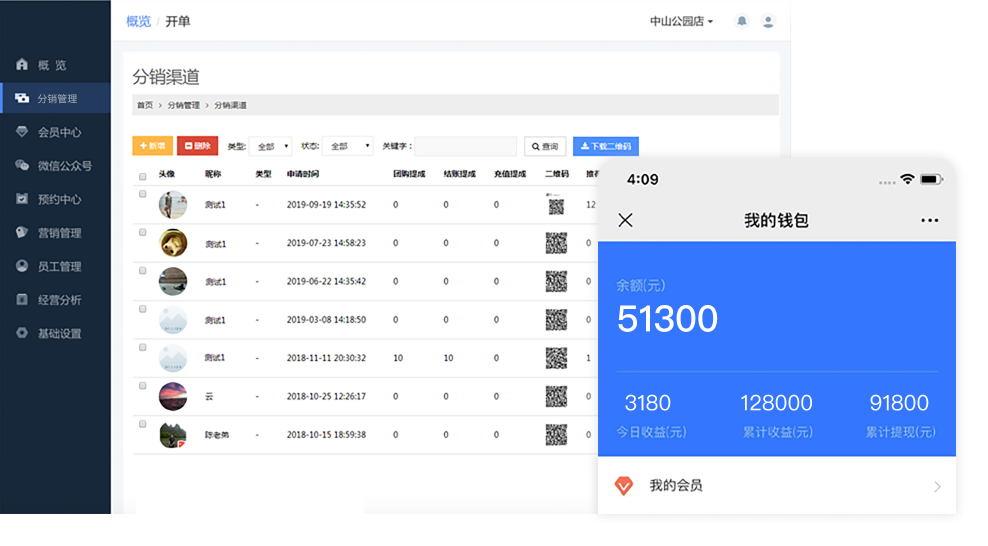The image size is (988, 546).
Task: Click the orange 新增 button
Action: 152,146
